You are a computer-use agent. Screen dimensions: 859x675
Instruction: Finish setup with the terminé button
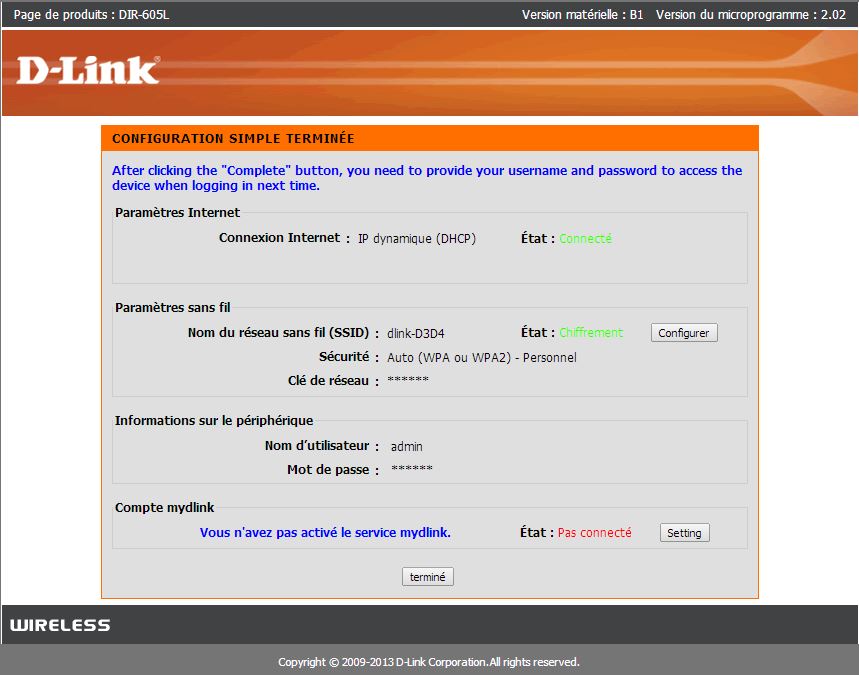(x=428, y=577)
